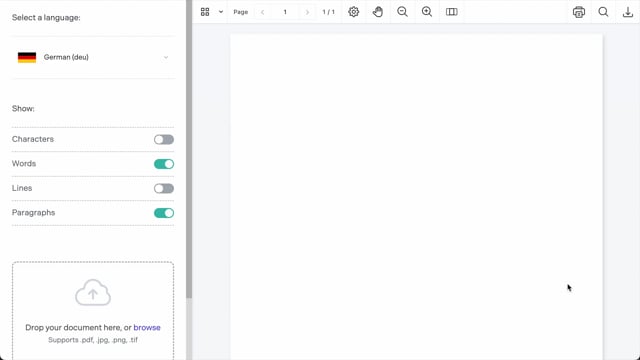Click the blank document page

(416, 197)
